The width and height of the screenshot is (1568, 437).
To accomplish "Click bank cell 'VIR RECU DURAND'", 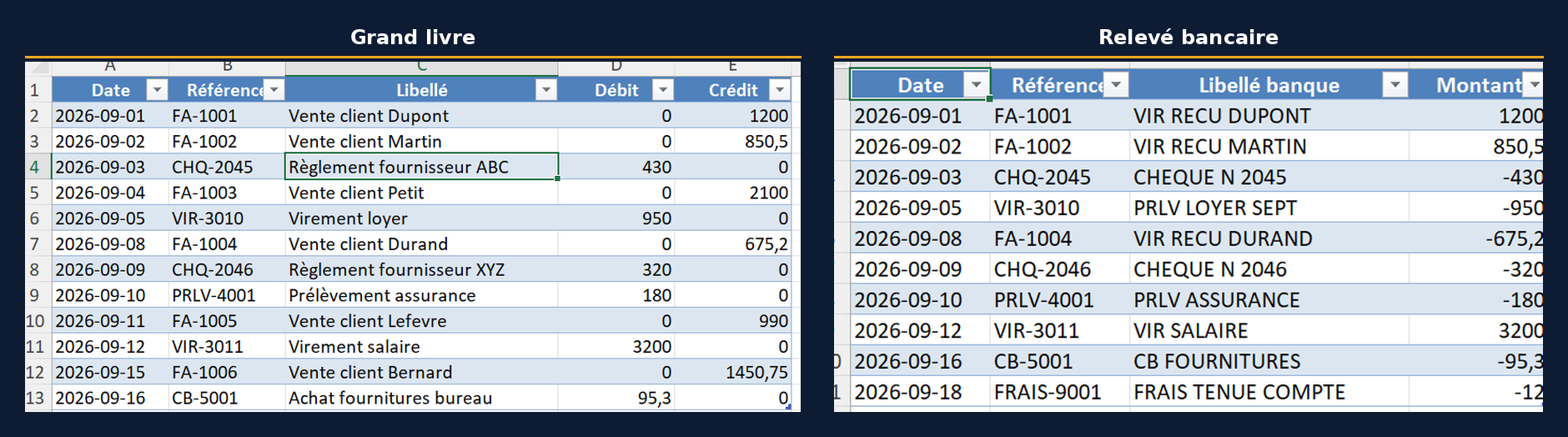I will (x=1269, y=239).
